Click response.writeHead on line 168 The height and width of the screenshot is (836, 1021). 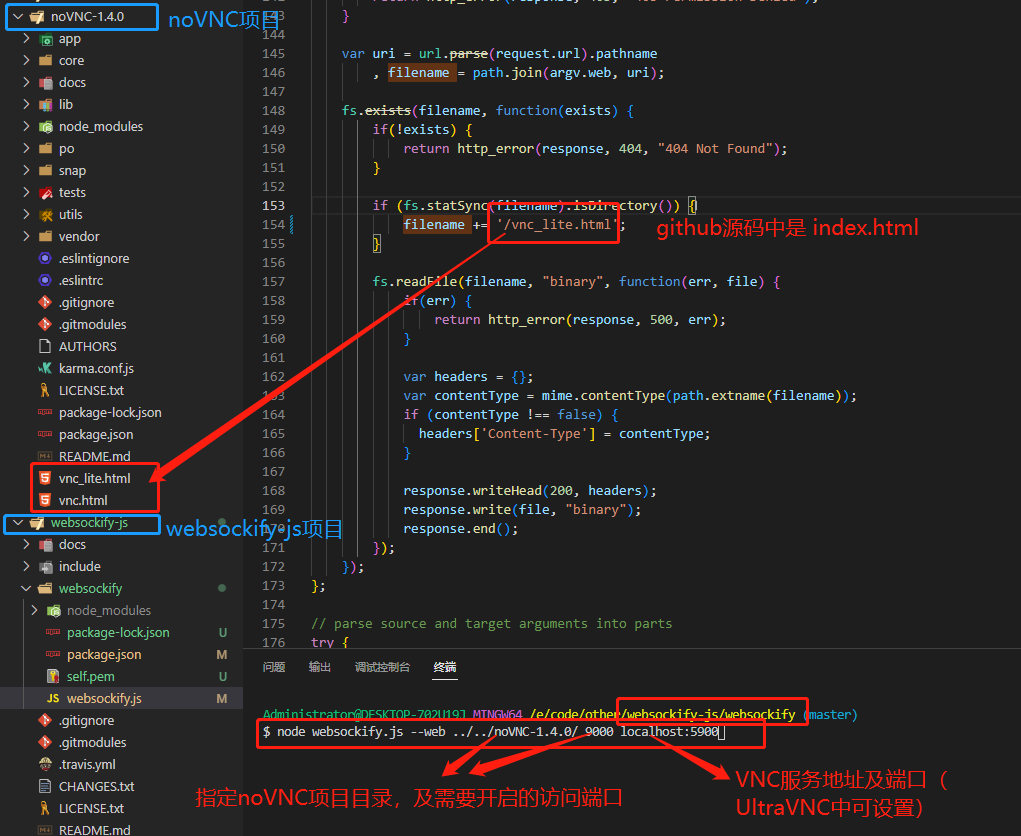(472, 491)
